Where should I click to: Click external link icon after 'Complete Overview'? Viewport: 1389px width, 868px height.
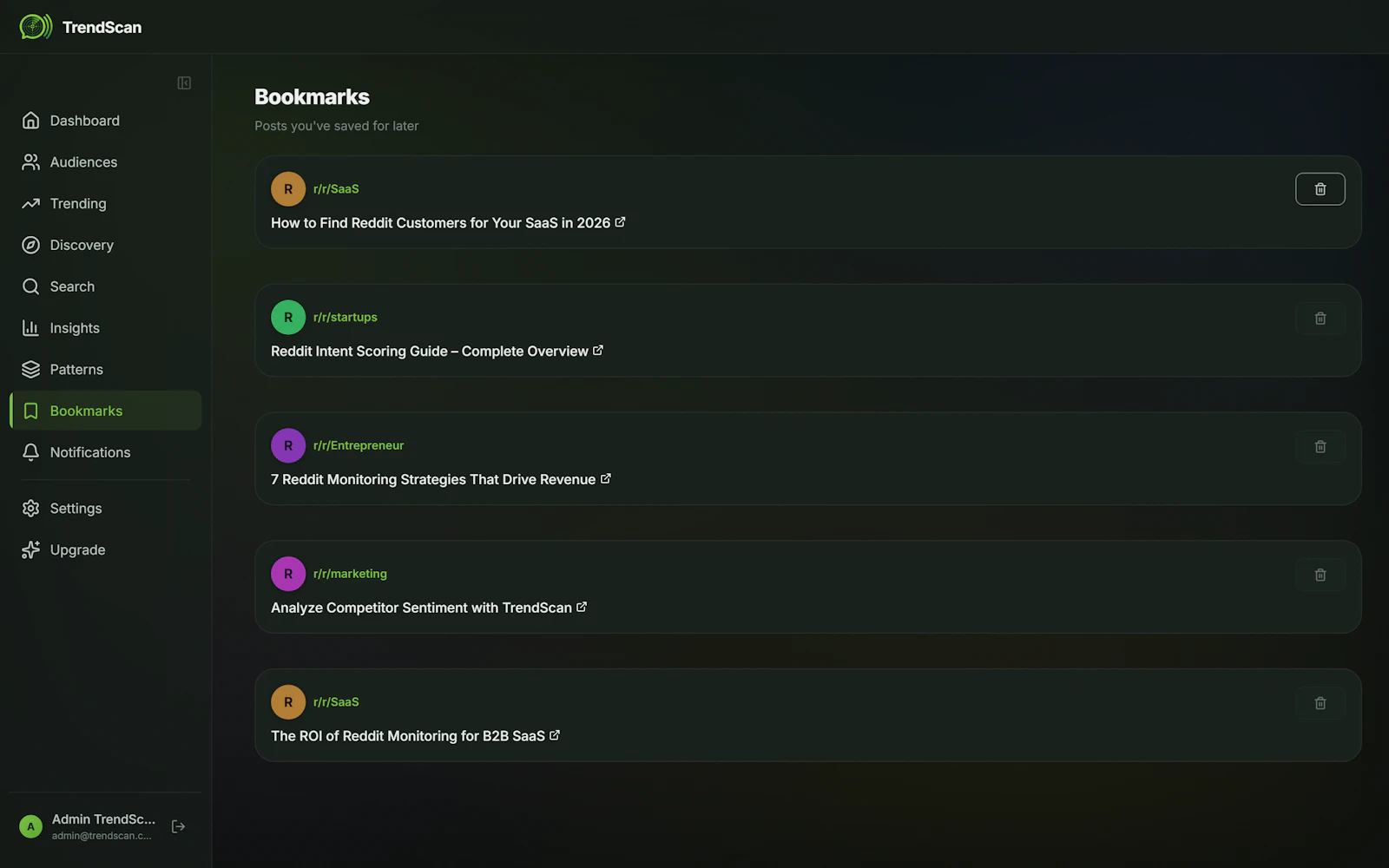pyautogui.click(x=598, y=351)
